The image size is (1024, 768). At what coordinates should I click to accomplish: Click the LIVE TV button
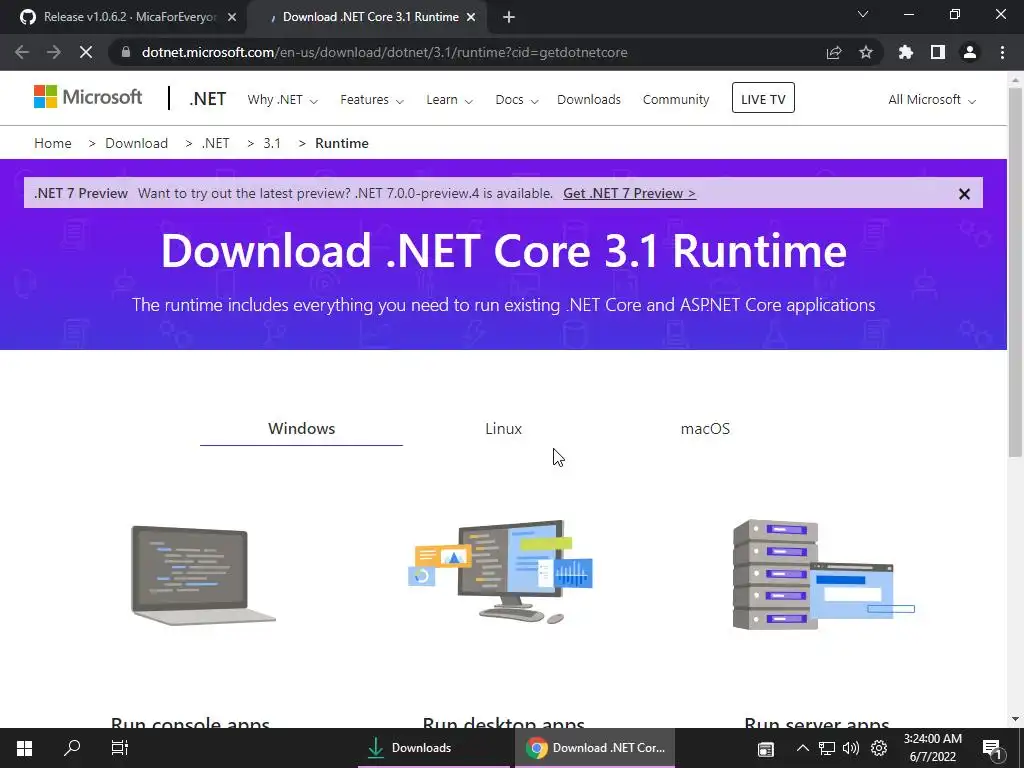tap(763, 98)
